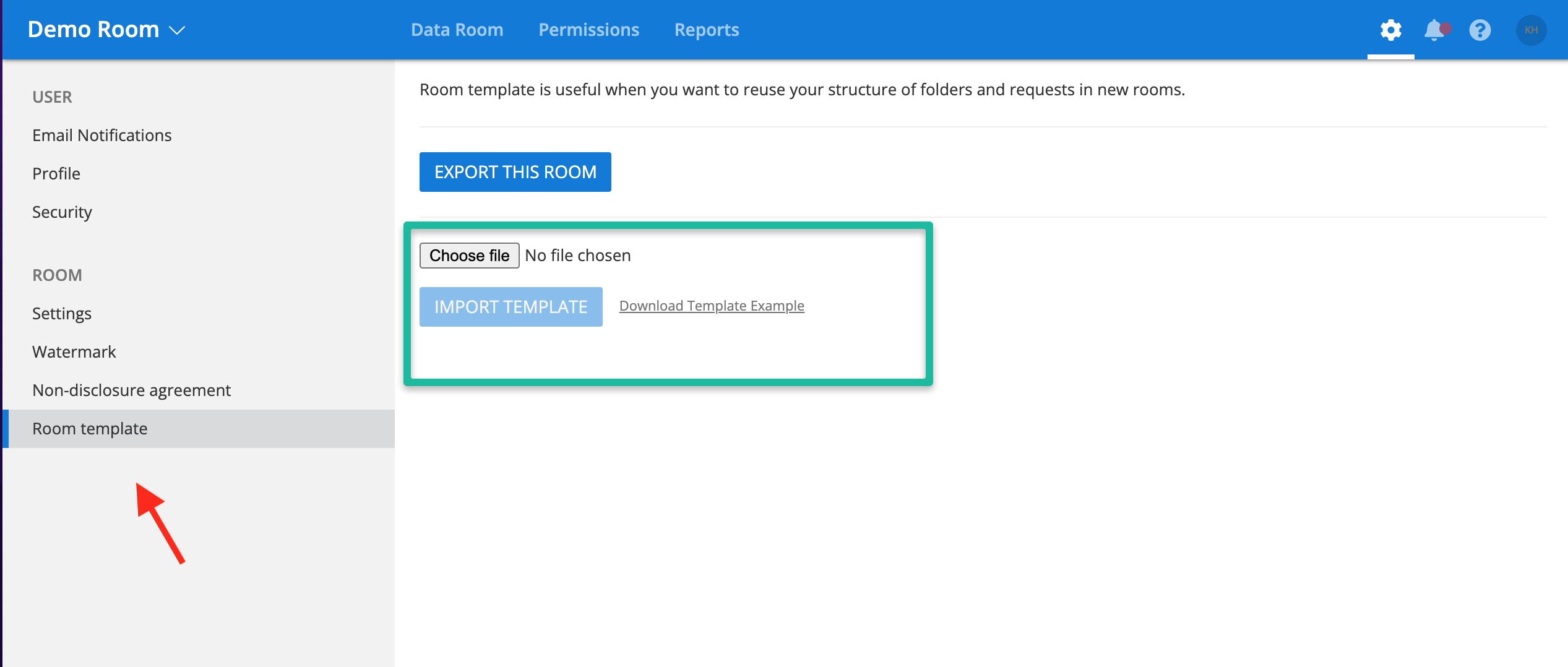View the Reports section
The width and height of the screenshot is (1568, 667).
pyautogui.click(x=706, y=29)
